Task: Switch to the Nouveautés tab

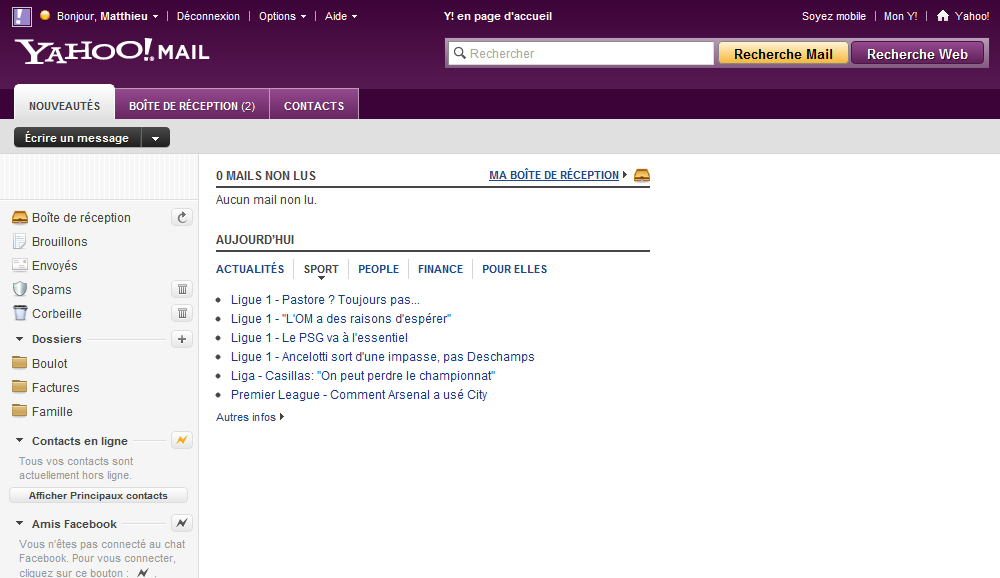Action: pos(64,103)
